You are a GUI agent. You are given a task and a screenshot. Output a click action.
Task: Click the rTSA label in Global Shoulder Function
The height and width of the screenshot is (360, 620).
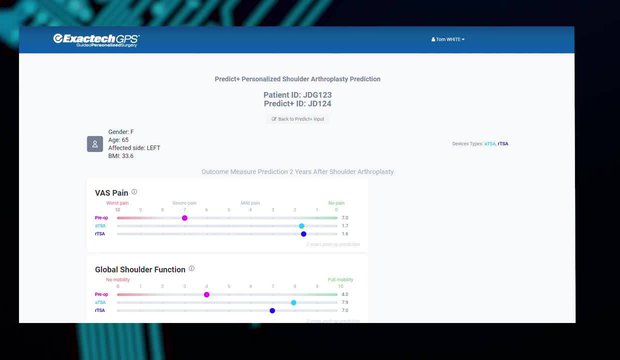pos(100,311)
